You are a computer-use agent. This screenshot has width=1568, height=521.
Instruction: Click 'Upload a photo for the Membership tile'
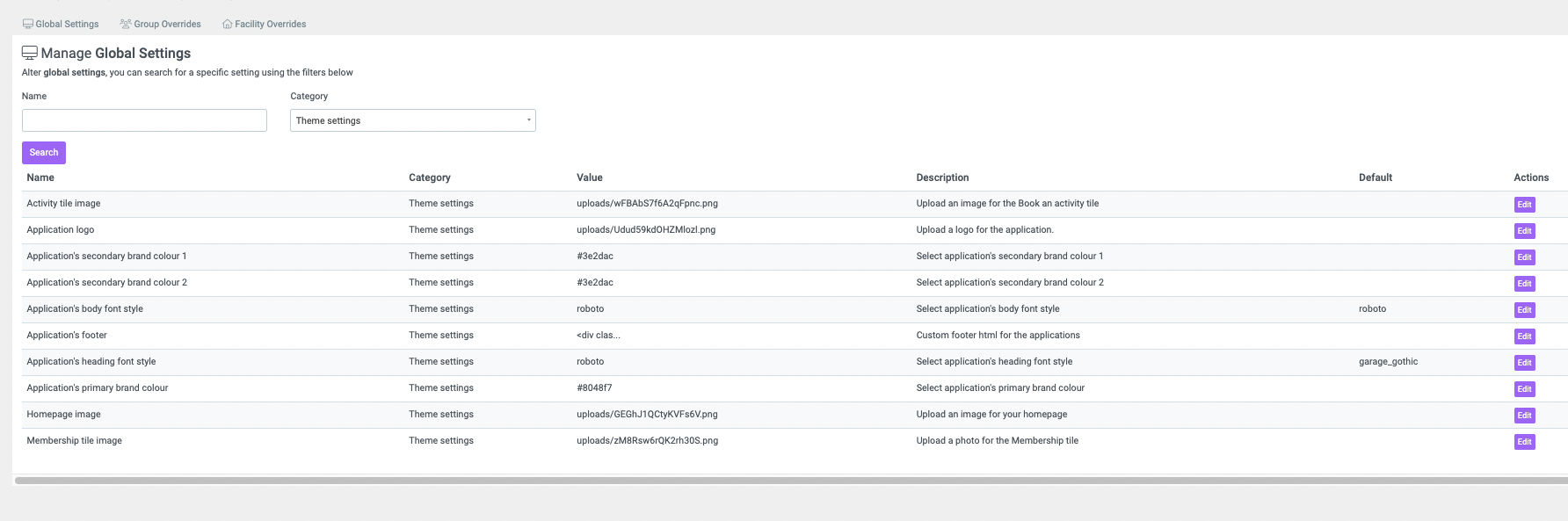point(997,441)
